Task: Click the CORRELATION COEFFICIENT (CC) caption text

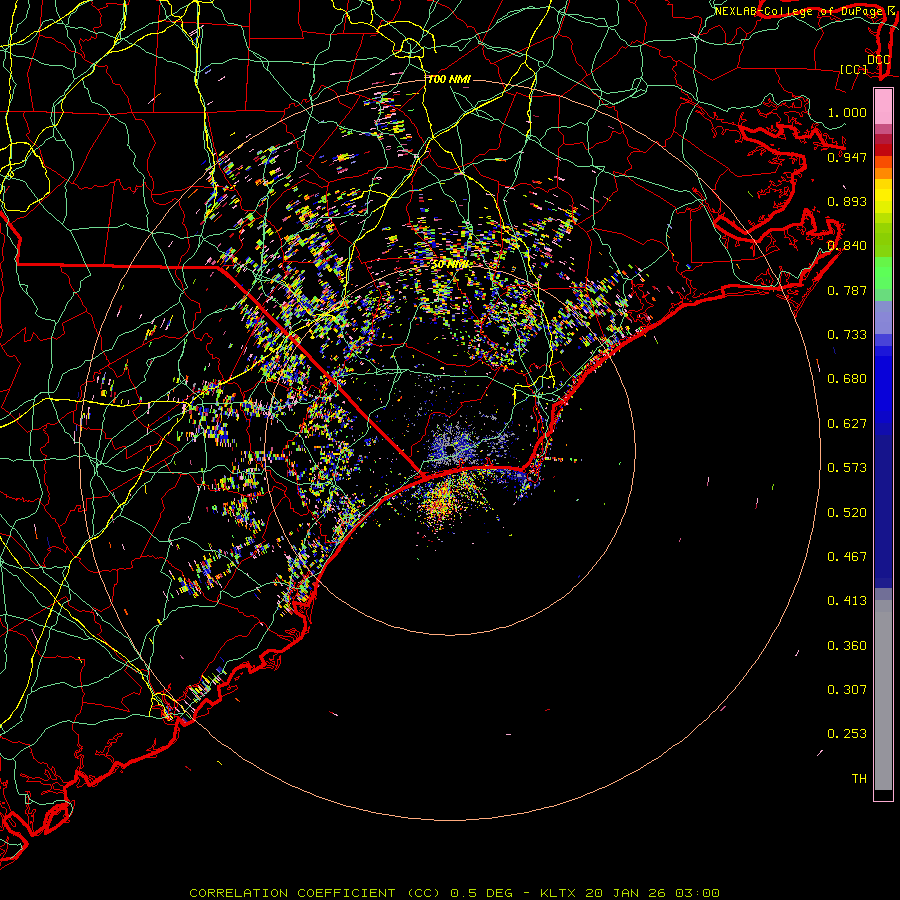Action: (317, 893)
